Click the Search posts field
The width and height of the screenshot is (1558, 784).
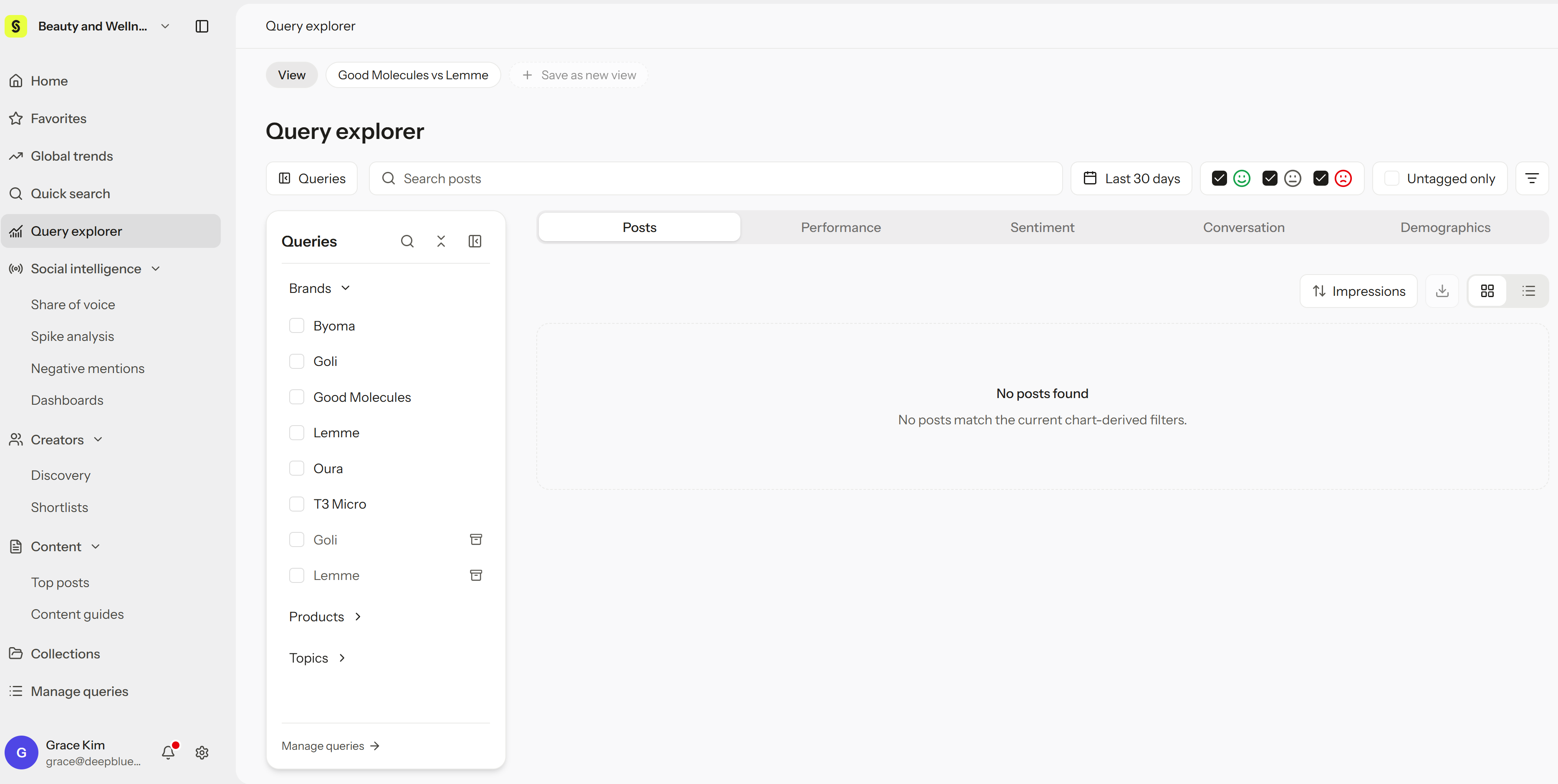(x=715, y=178)
